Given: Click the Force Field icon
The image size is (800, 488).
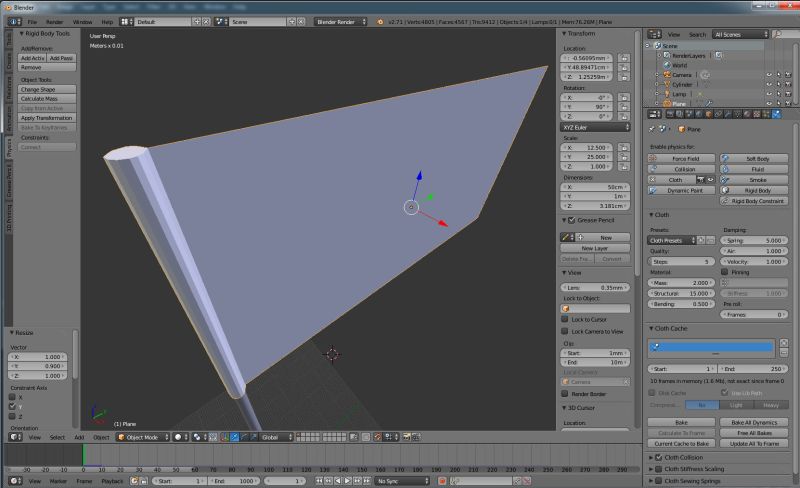Looking at the screenshot, I should [x=653, y=159].
